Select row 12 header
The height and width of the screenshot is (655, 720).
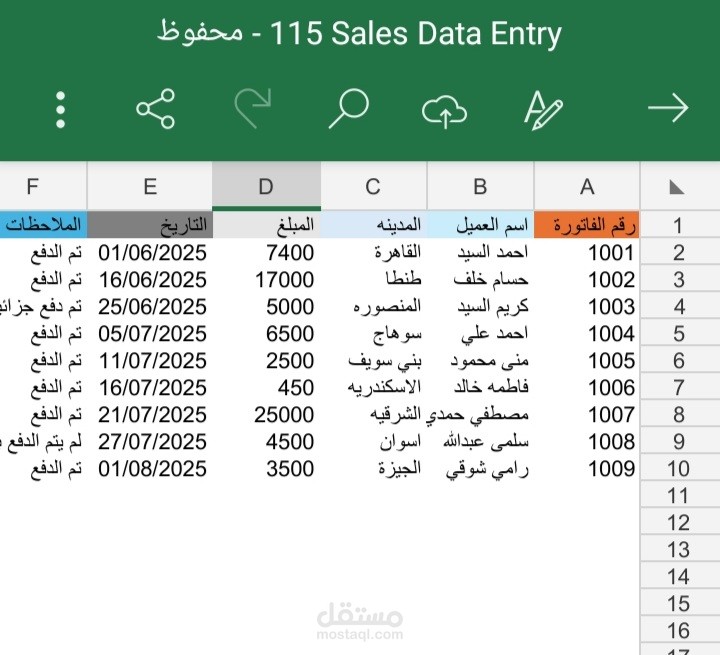coord(679,523)
